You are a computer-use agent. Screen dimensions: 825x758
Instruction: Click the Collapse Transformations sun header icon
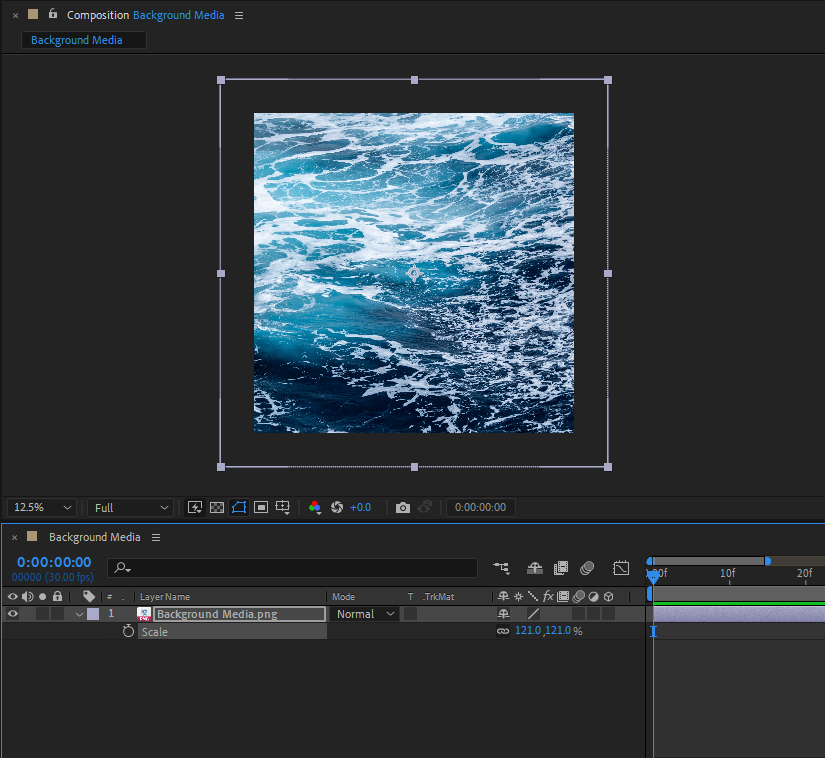pyautogui.click(x=518, y=597)
